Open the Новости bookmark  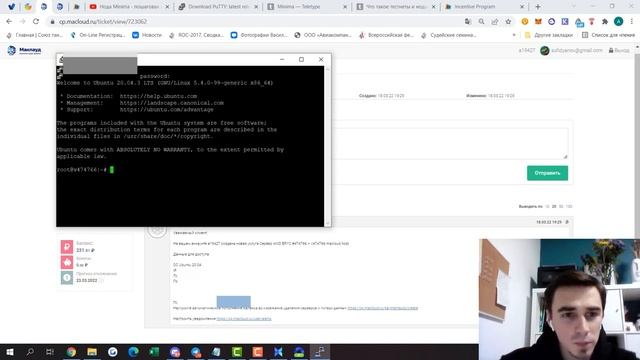click(147, 35)
